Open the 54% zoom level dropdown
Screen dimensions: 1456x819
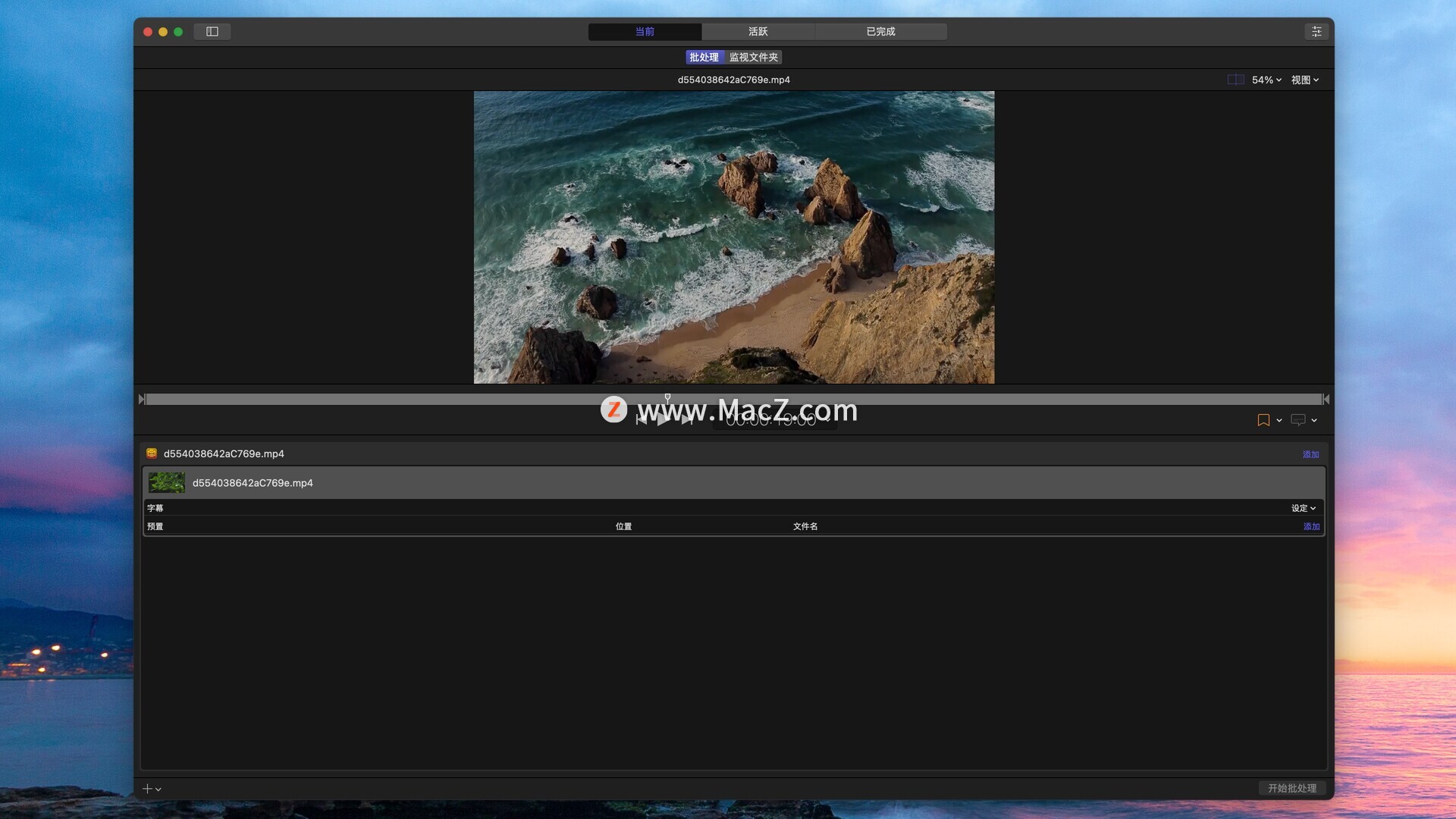1266,80
